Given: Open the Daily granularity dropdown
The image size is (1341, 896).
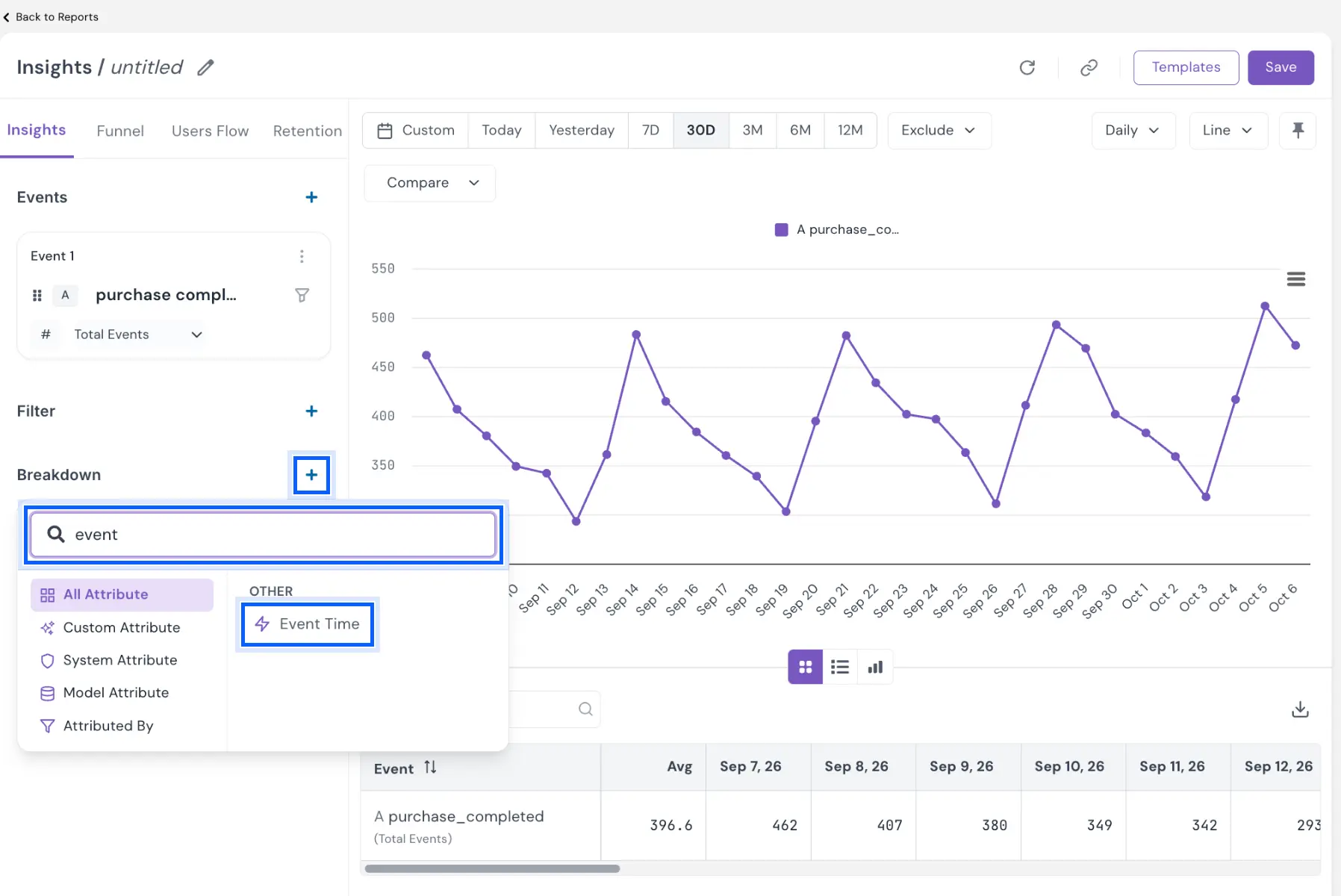Looking at the screenshot, I should (1133, 131).
